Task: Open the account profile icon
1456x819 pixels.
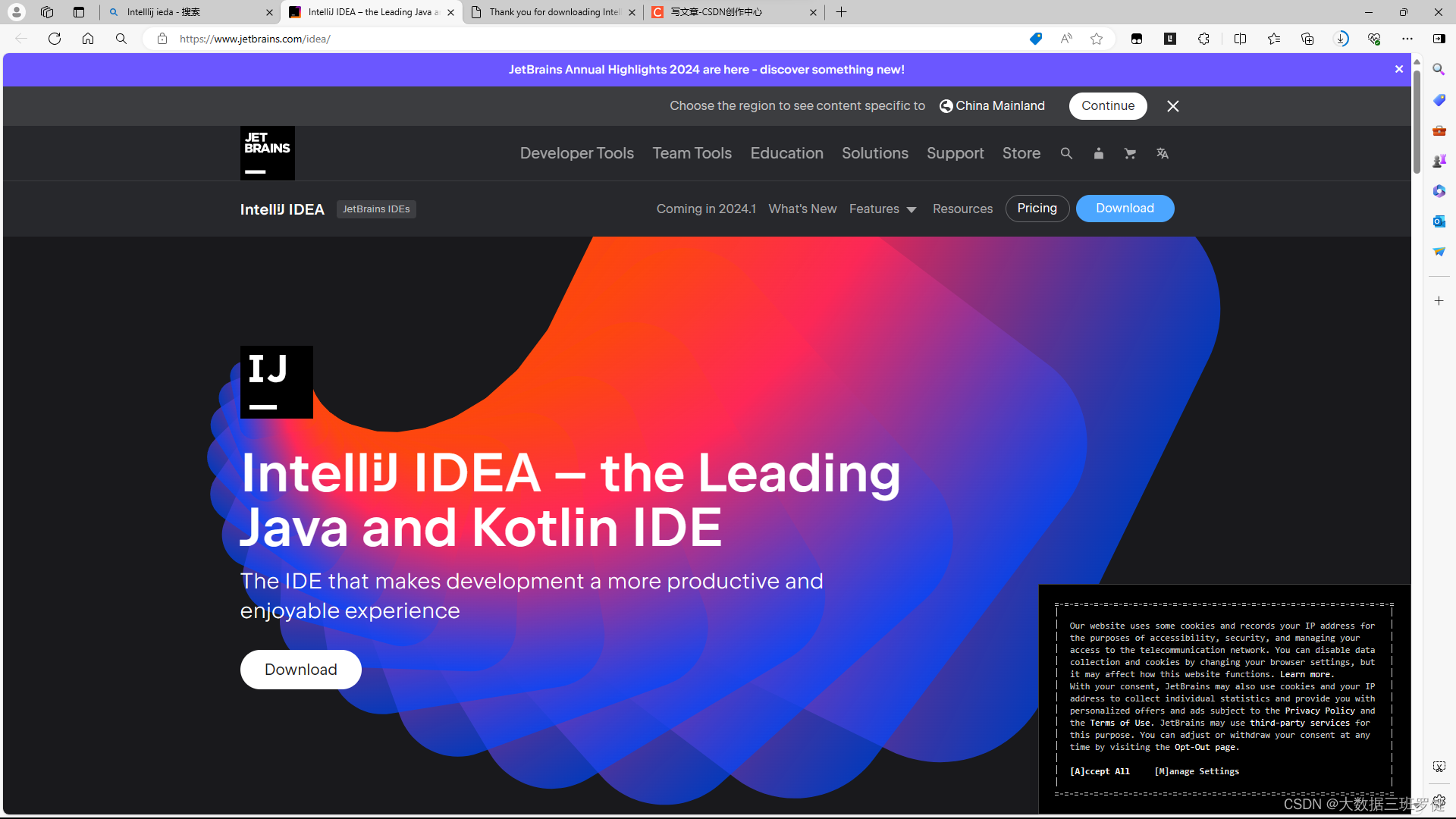Action: click(x=1098, y=153)
